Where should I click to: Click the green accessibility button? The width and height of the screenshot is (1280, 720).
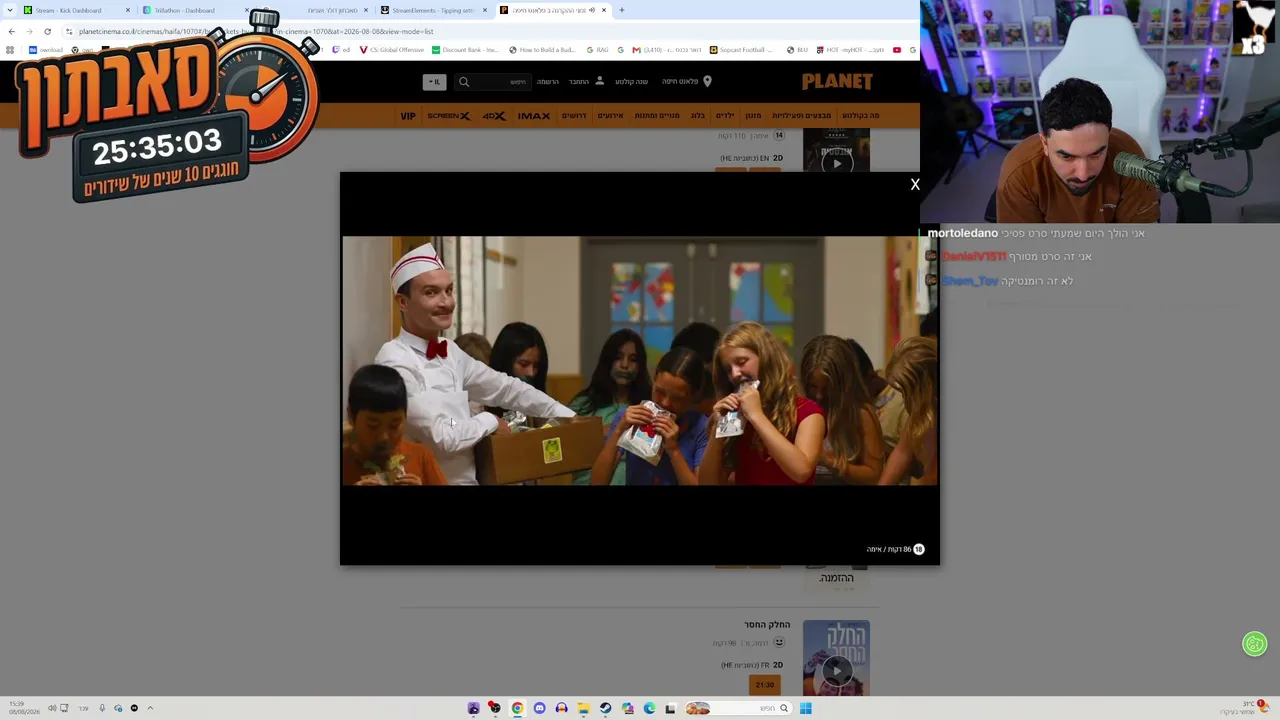(x=1255, y=644)
